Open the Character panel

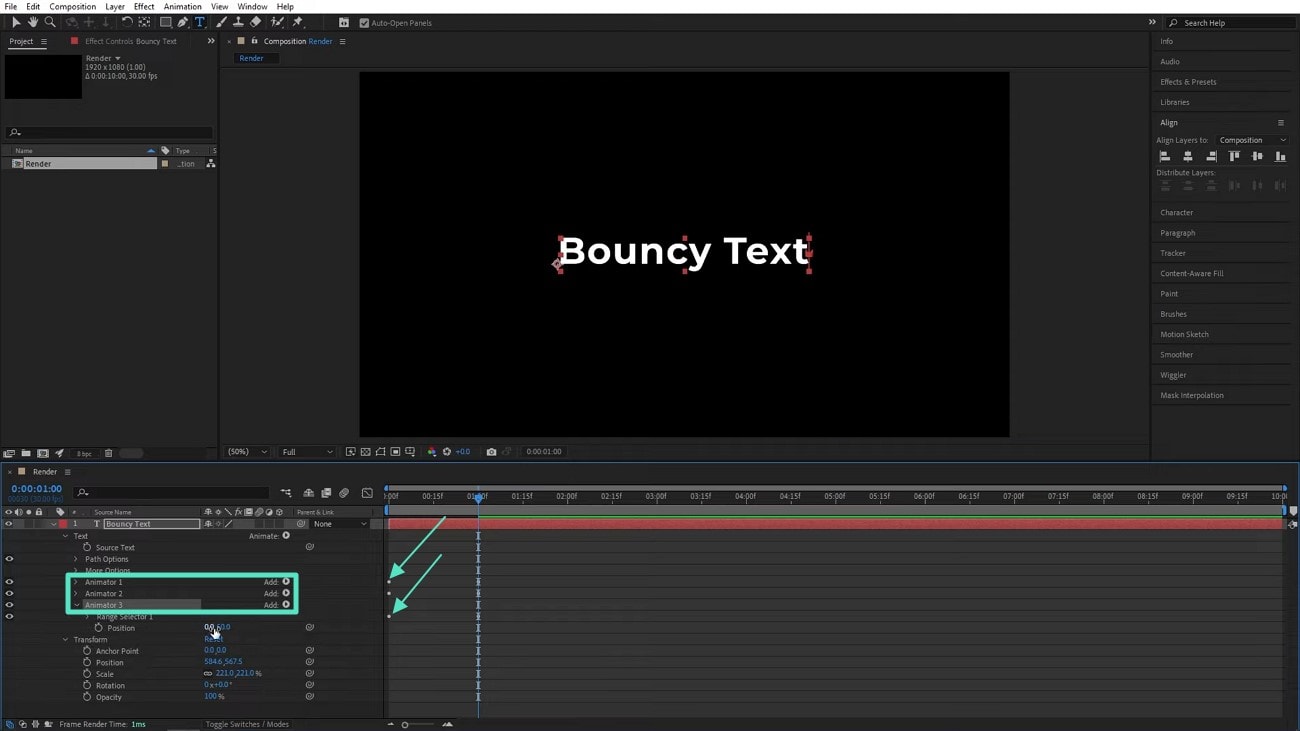point(1176,213)
